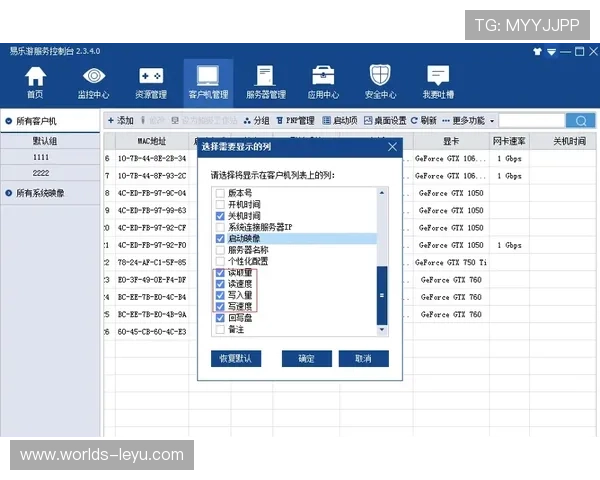600x480 pixels.
Task: Click 分组 group toolbar item
Action: pyautogui.click(x=256, y=121)
